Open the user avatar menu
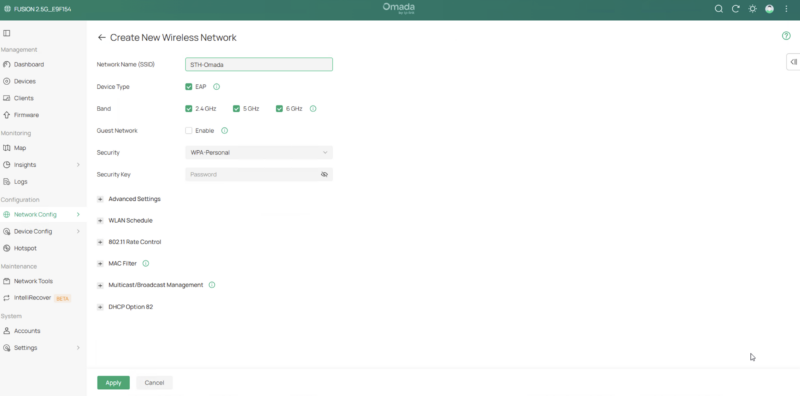Viewport: 800px width, 396px height. (769, 9)
